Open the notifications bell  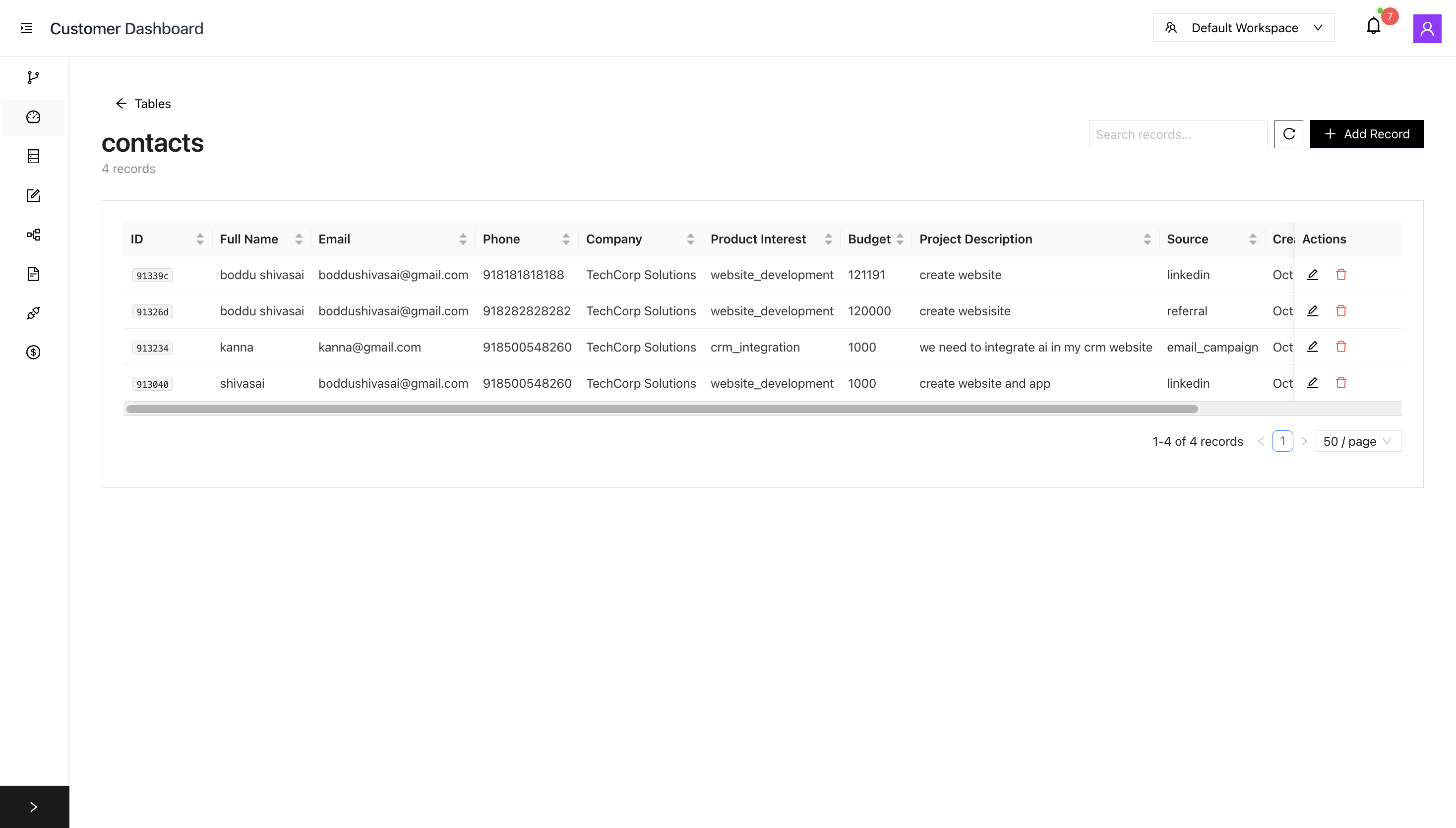(x=1373, y=27)
